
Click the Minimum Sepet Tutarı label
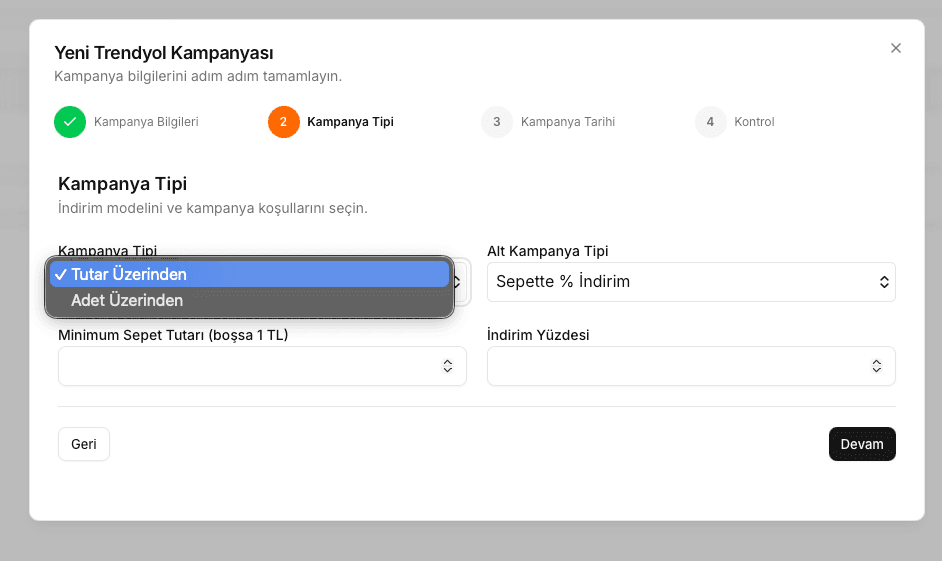click(173, 335)
